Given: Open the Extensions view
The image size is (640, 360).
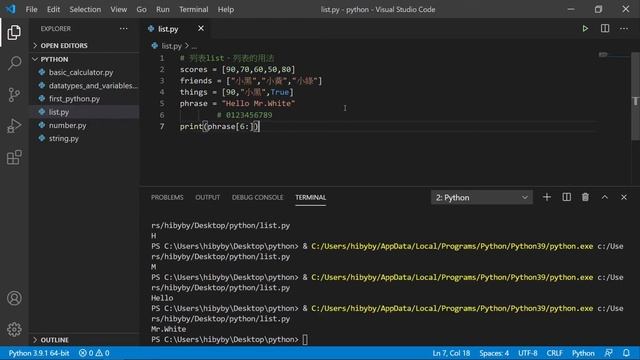Looking at the screenshot, I should pyautogui.click(x=14, y=157).
